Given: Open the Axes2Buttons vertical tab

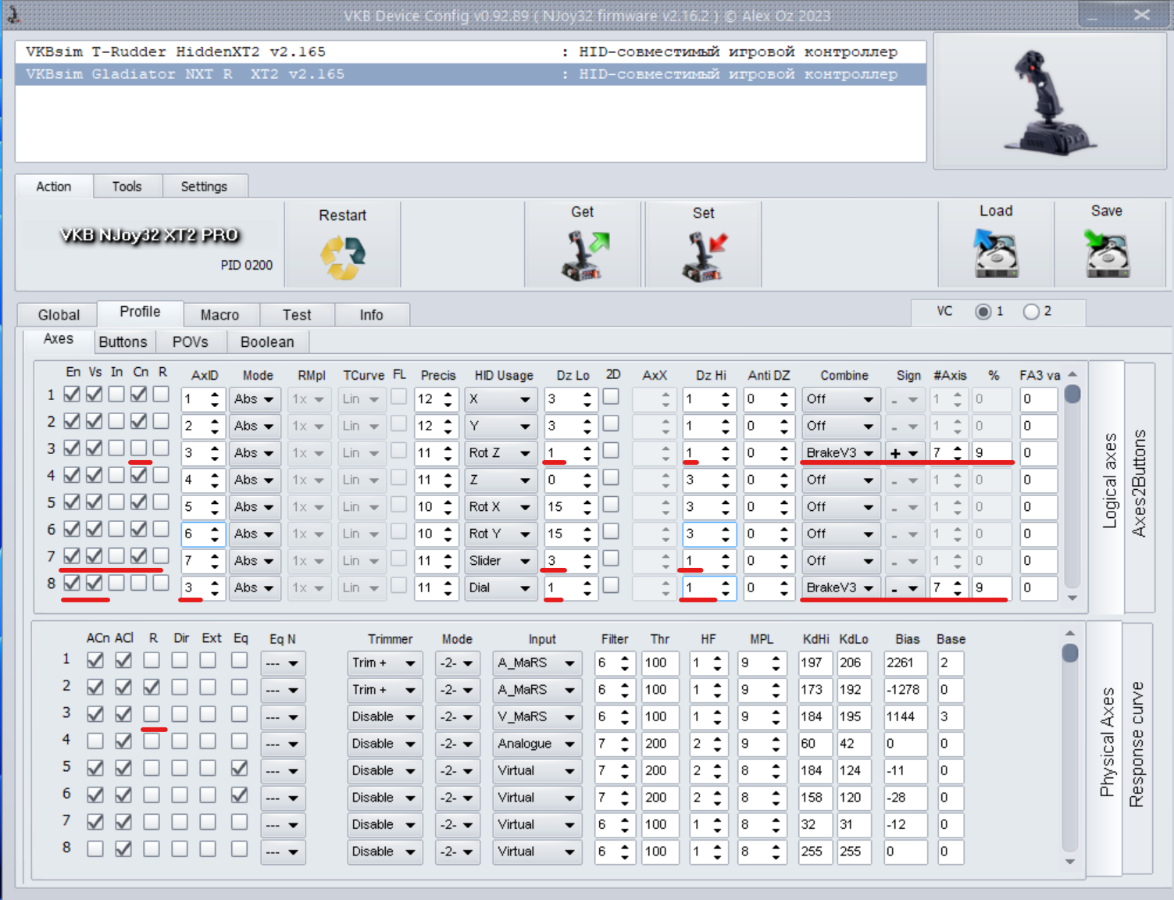Looking at the screenshot, I should tap(1140, 483).
